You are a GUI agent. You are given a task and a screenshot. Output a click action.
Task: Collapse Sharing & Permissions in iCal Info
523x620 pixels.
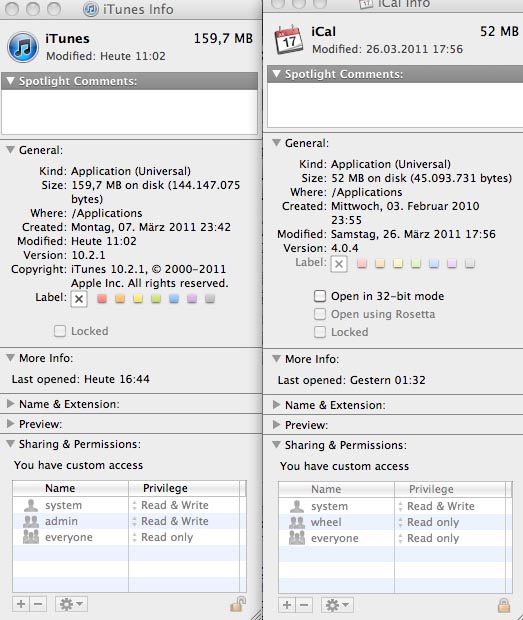(277, 445)
